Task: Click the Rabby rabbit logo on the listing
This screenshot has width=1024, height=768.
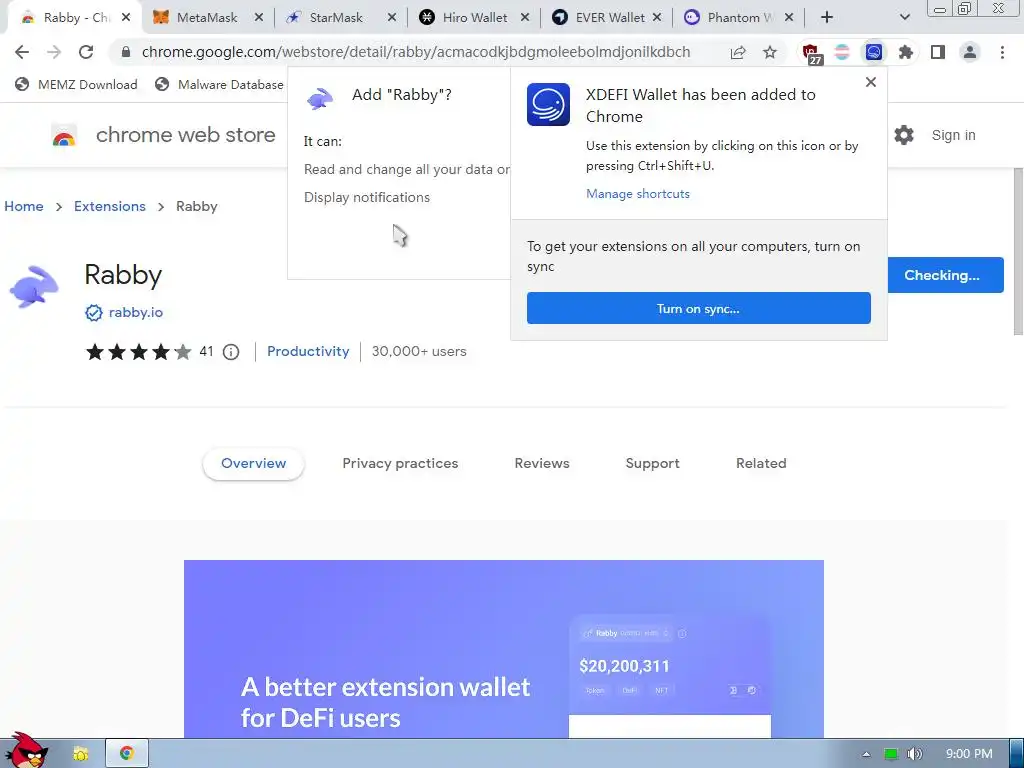Action: pyautogui.click(x=34, y=286)
